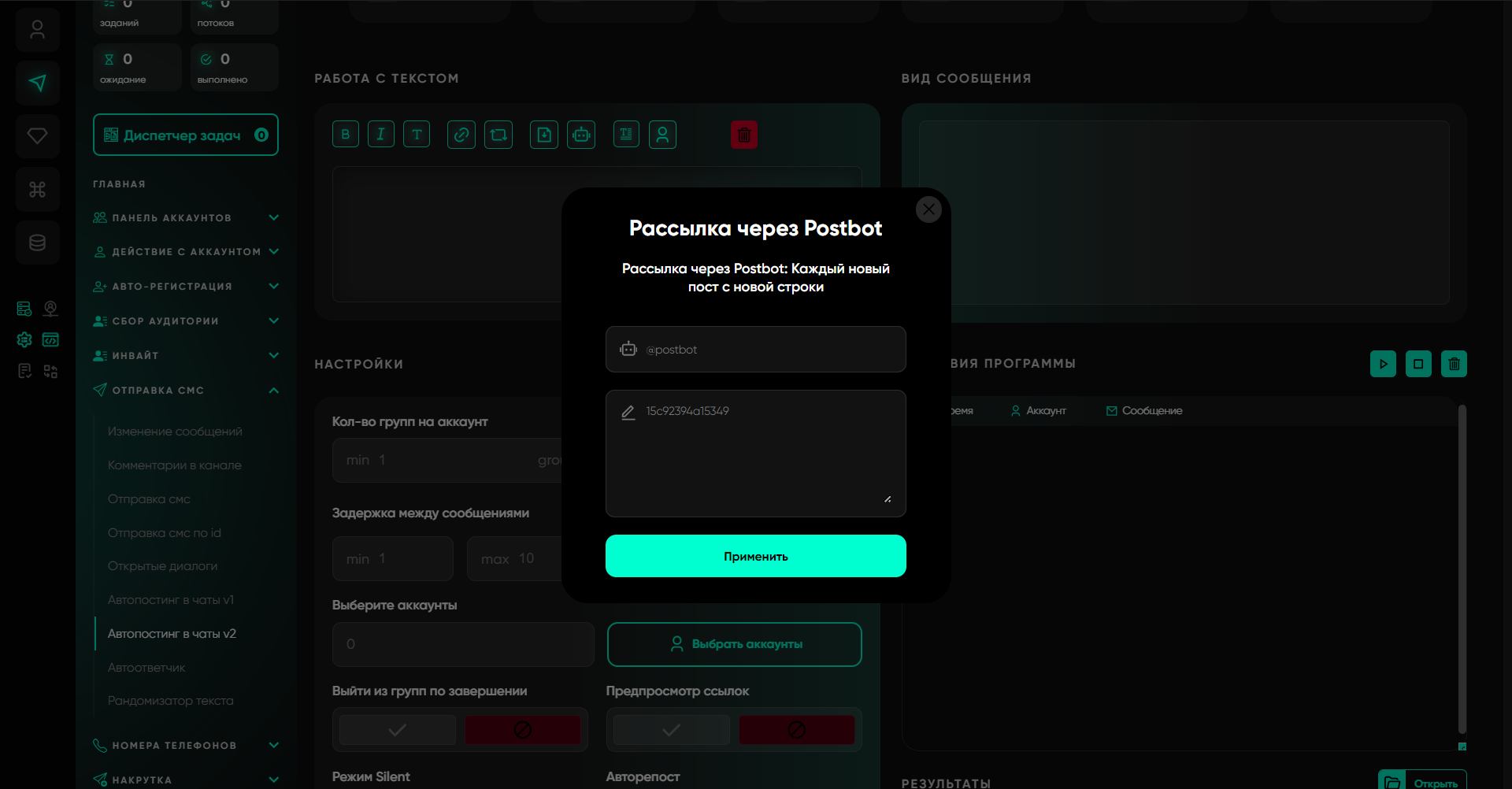Click the red trash delete icon
This screenshot has height=789, width=1512.
tap(743, 135)
